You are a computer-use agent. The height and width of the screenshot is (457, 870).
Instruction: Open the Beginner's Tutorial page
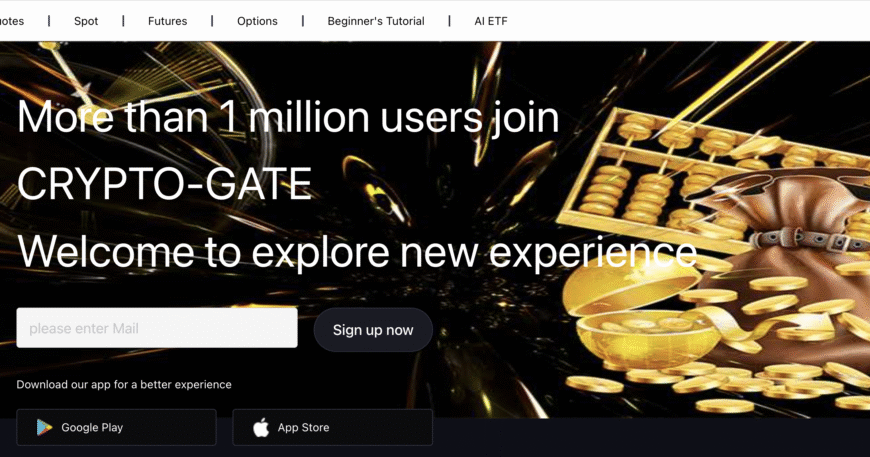pyautogui.click(x=376, y=21)
